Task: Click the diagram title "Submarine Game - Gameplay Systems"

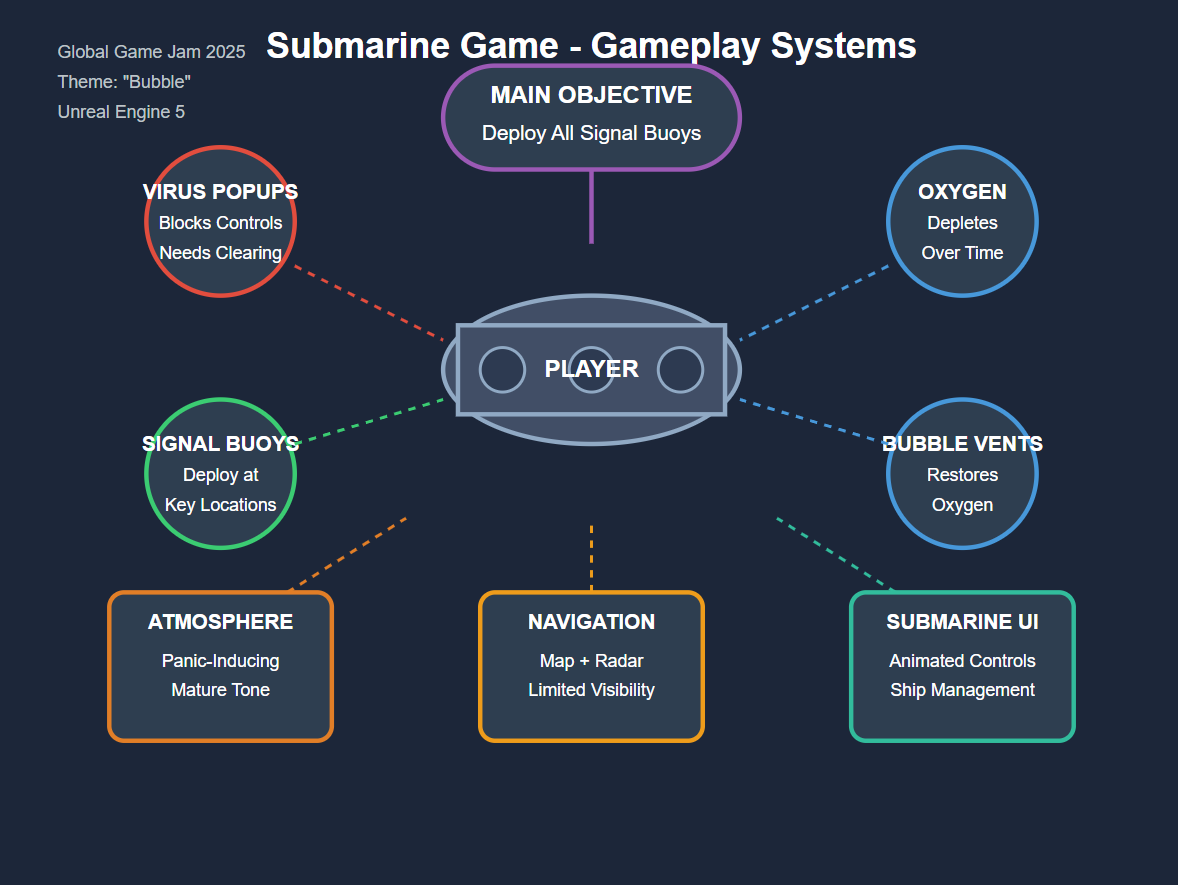Action: coord(591,46)
